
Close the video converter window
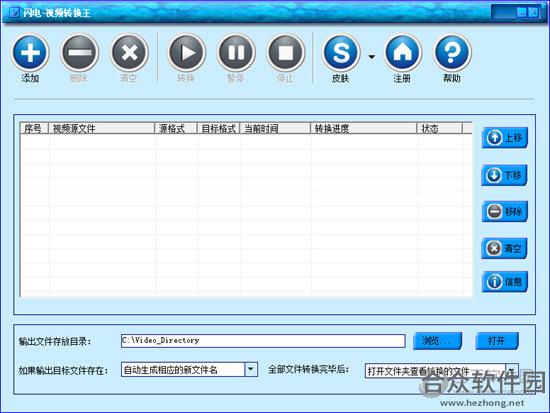click(534, 13)
